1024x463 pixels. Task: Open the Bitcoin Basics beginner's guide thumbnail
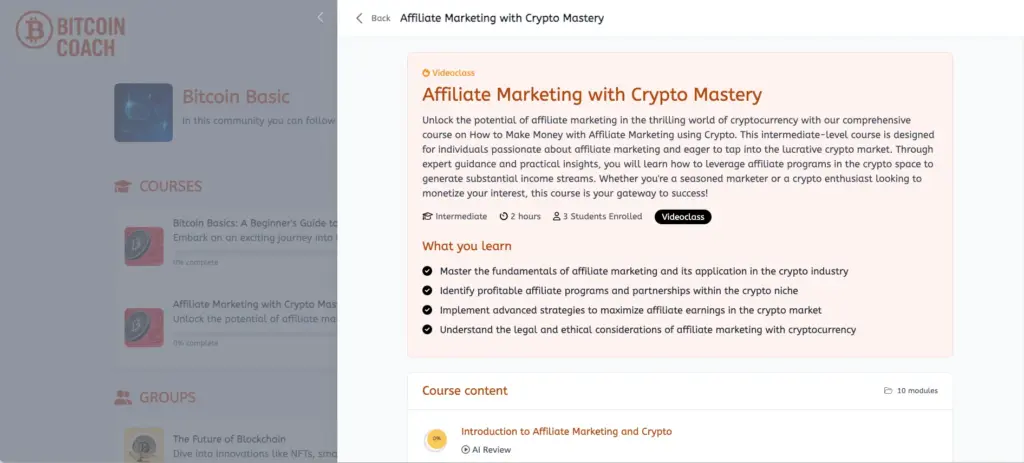pyautogui.click(x=144, y=246)
